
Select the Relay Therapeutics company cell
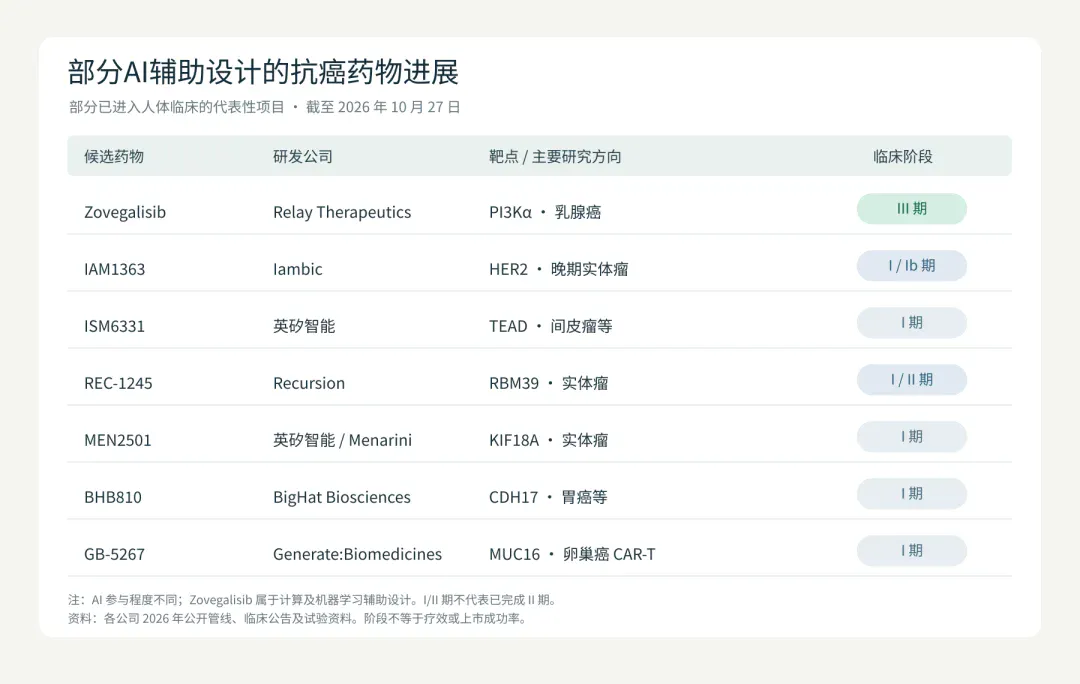coord(342,212)
